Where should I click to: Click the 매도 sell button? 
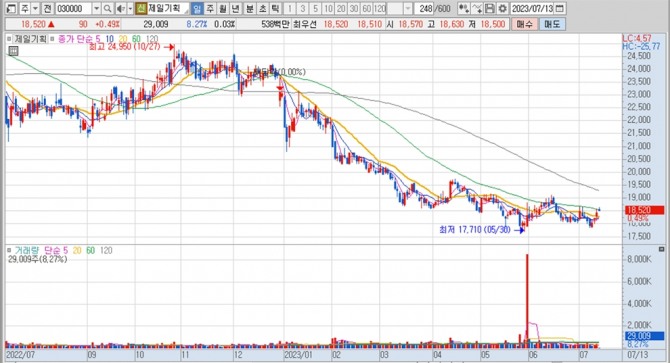coord(552,24)
